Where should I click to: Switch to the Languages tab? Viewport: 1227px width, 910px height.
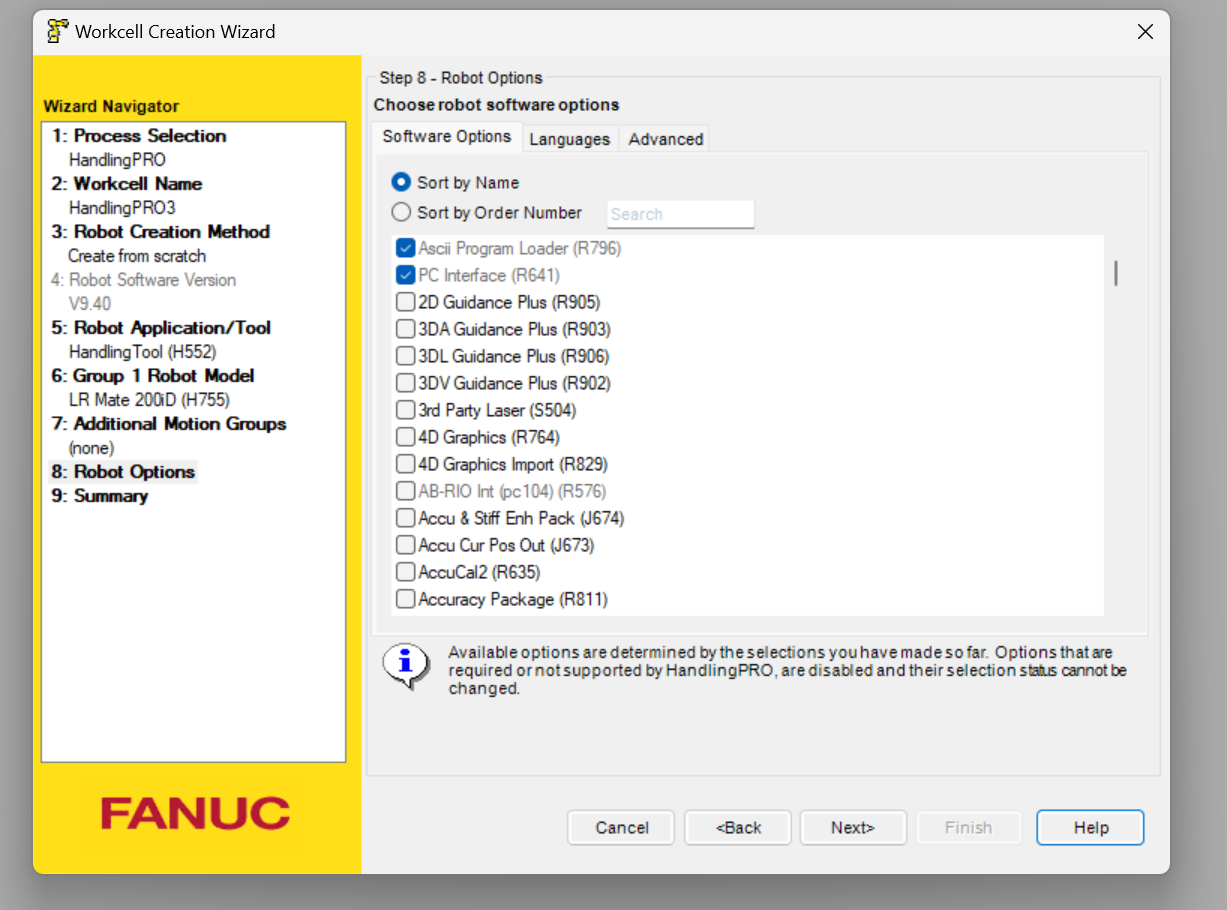[x=570, y=139]
